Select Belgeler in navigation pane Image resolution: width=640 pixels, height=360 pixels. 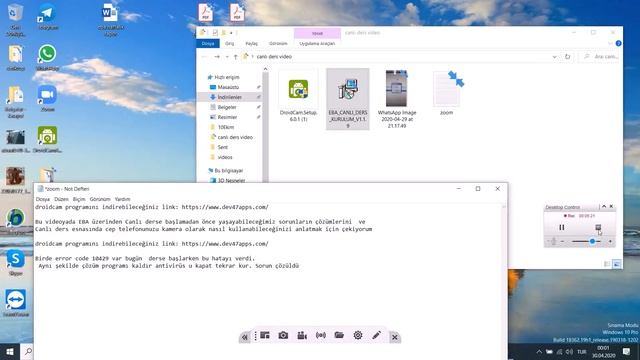click(x=227, y=107)
